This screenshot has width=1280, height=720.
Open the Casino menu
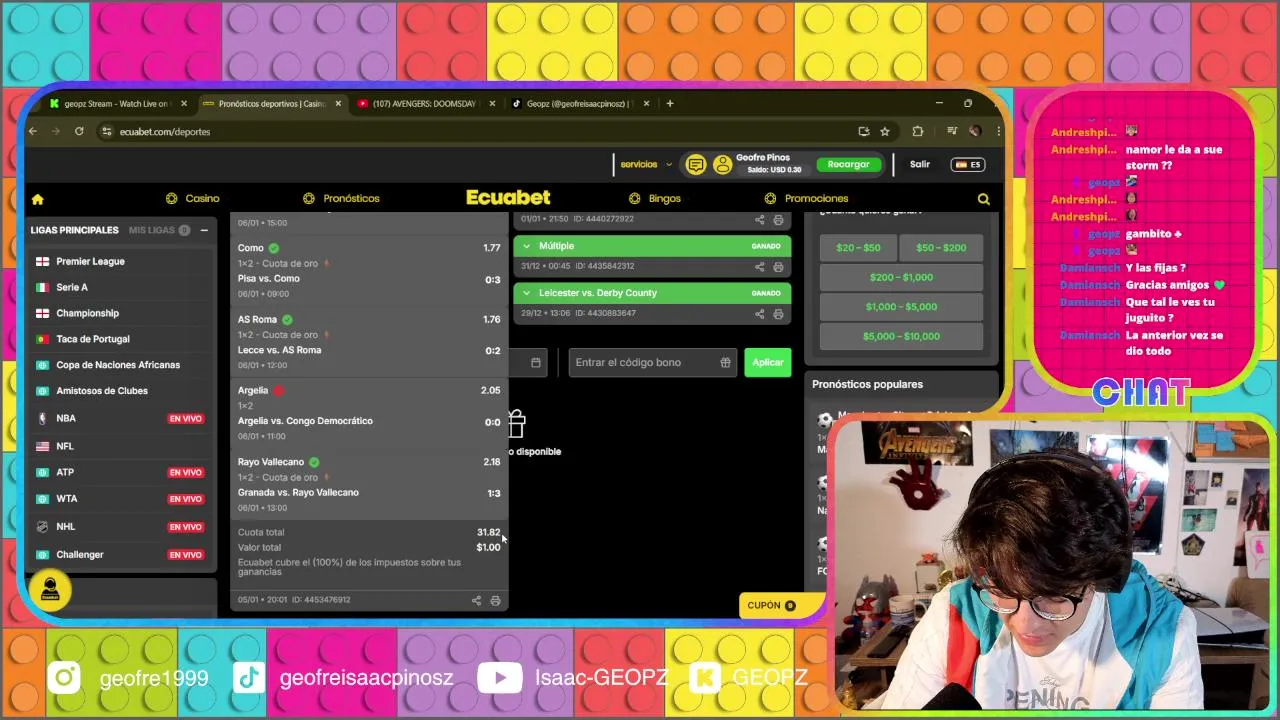[193, 199]
